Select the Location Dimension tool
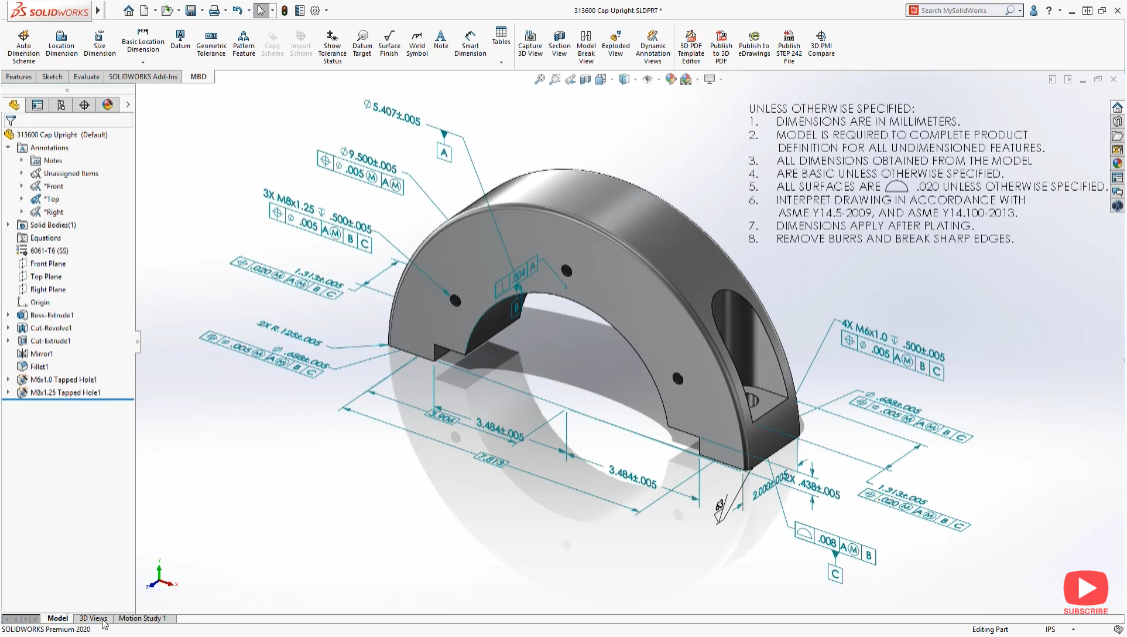Screen dimensions: 1127x637 (x=61, y=44)
